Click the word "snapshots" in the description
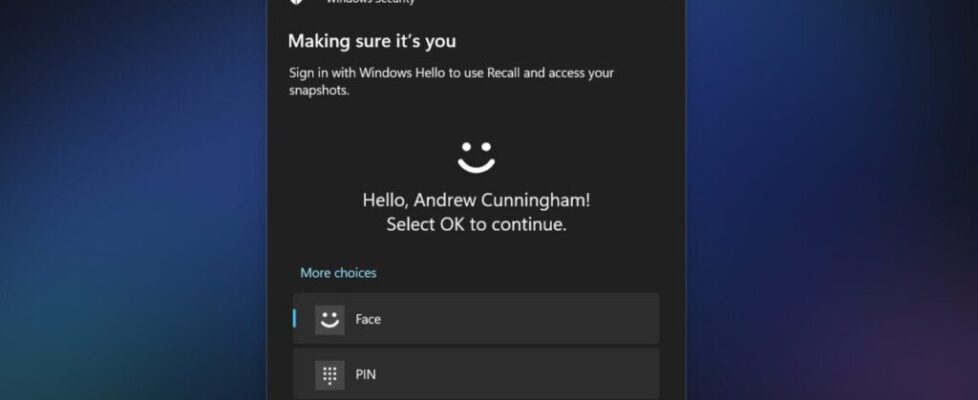Image resolution: width=978 pixels, height=400 pixels. (x=320, y=89)
